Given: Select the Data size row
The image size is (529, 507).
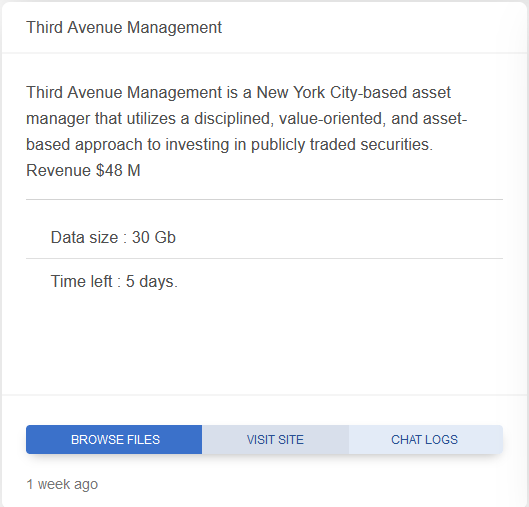Looking at the screenshot, I should [264, 237].
